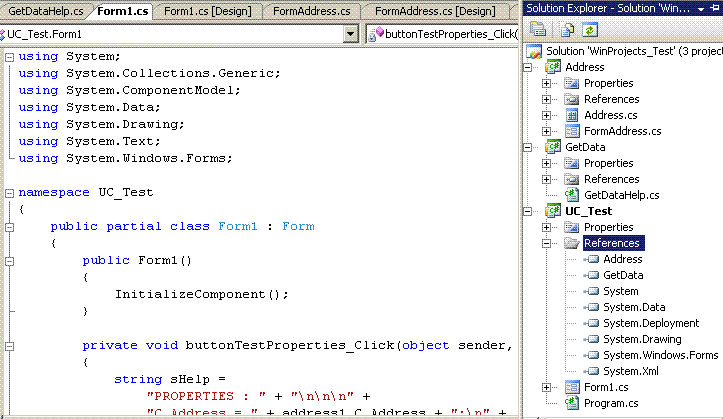The width and height of the screenshot is (723, 419).
Task: Select Properties under the UC_Test project
Action: tap(608, 227)
